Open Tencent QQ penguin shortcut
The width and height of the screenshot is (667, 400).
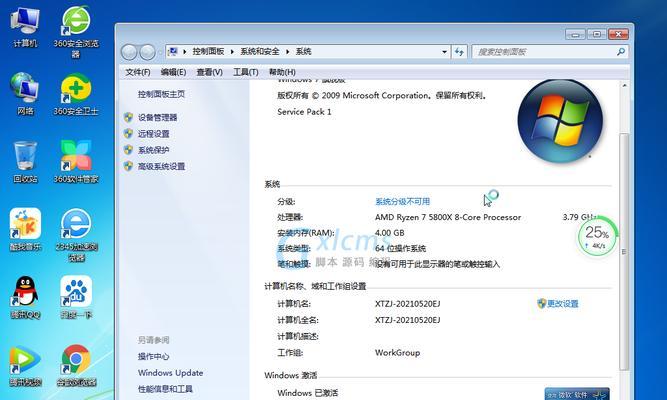pos(25,297)
